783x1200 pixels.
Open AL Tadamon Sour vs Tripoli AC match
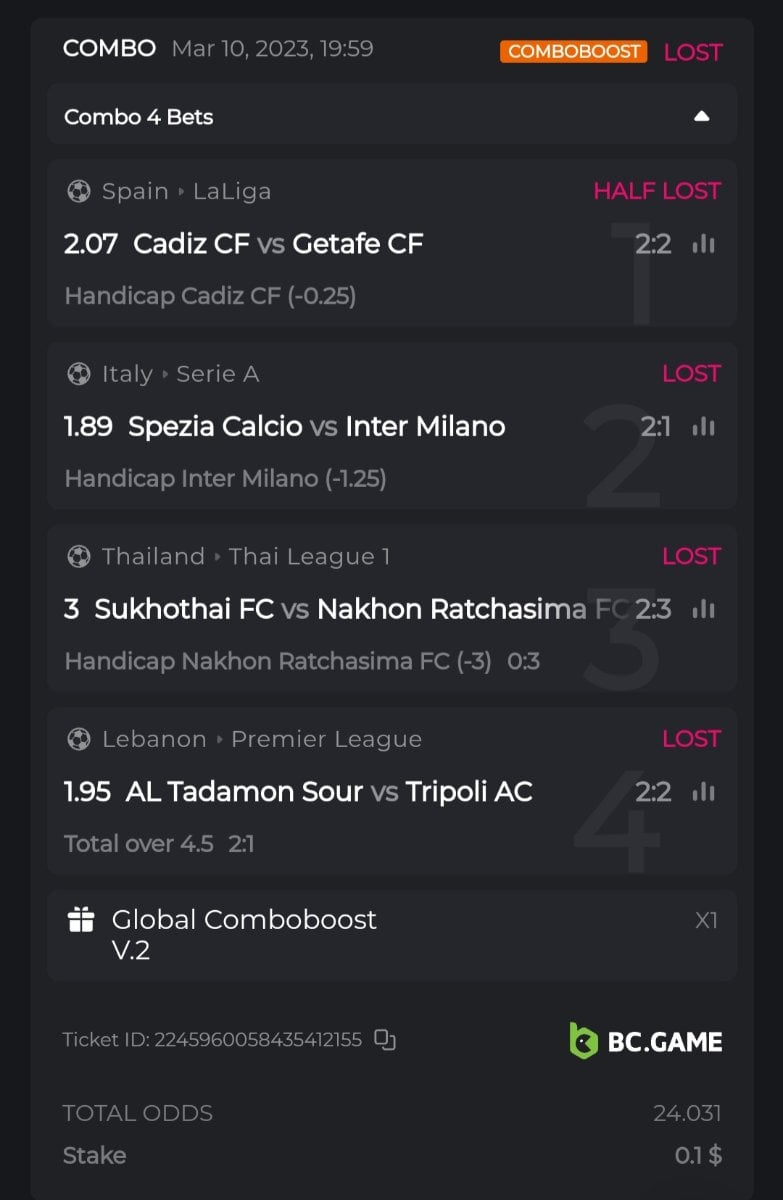329,792
